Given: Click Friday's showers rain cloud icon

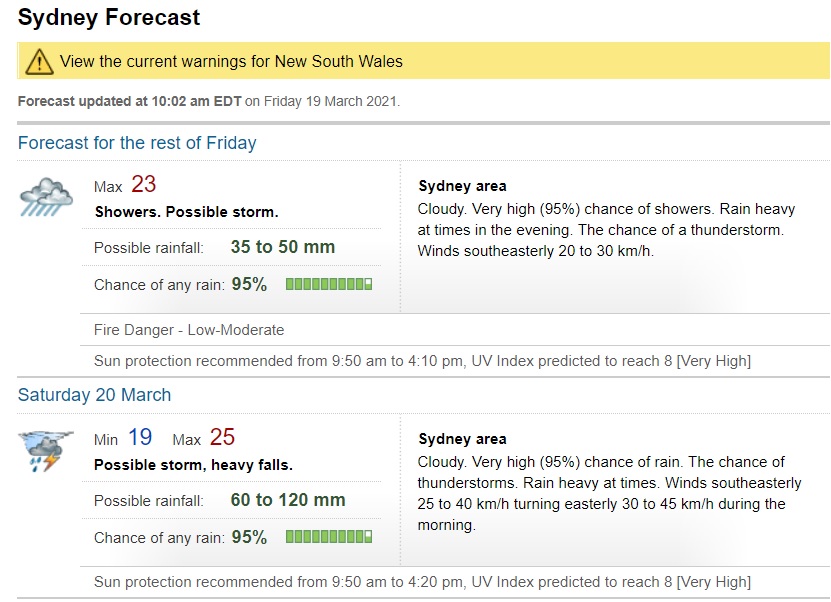Looking at the screenshot, I should (46, 197).
